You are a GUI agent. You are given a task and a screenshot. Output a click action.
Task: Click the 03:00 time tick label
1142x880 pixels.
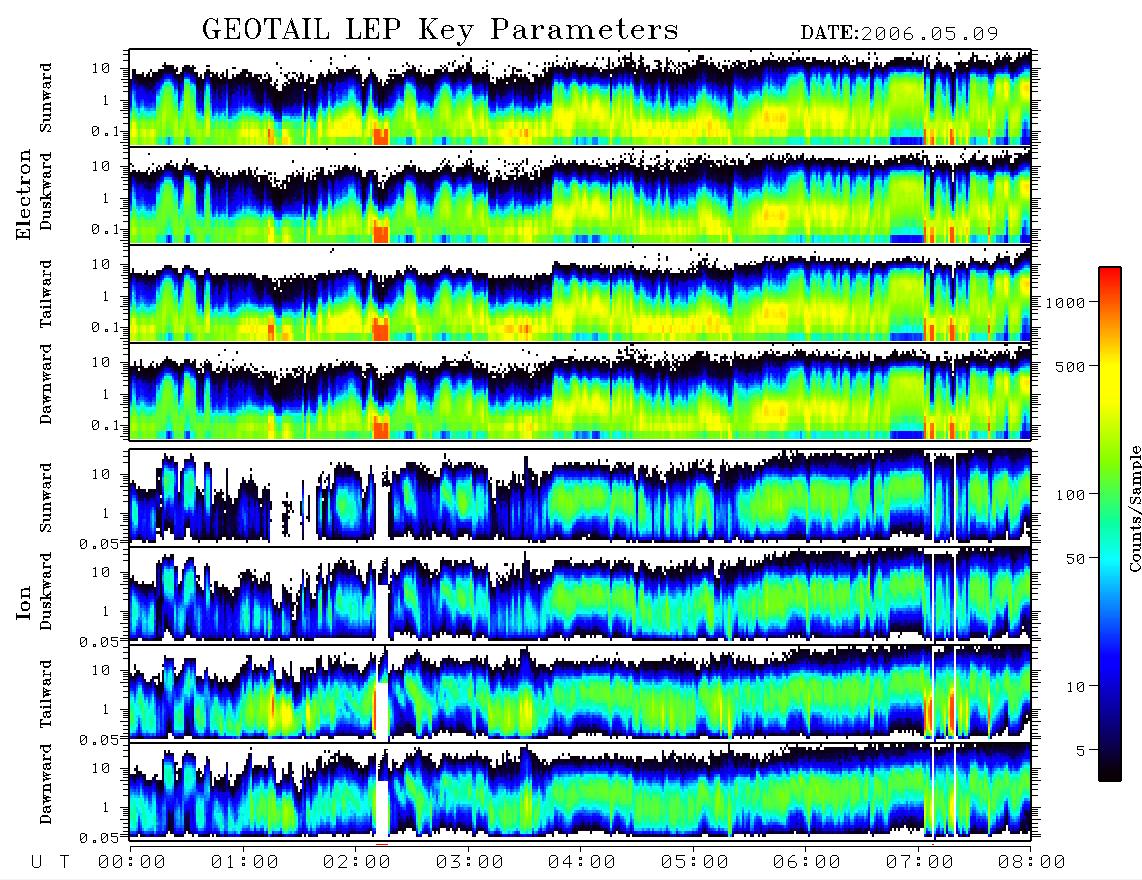tap(470, 862)
